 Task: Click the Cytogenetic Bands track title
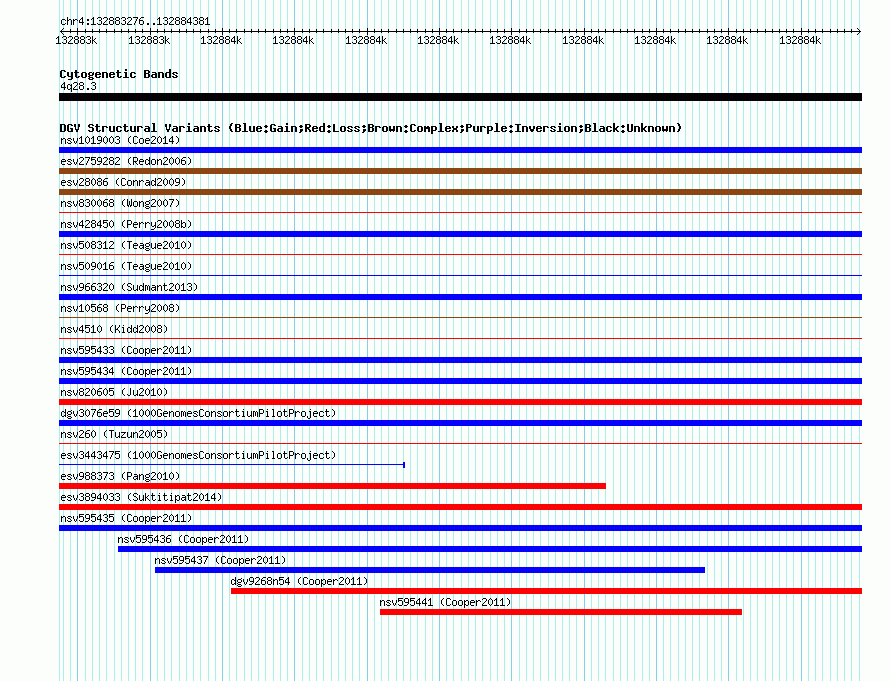click(119, 74)
